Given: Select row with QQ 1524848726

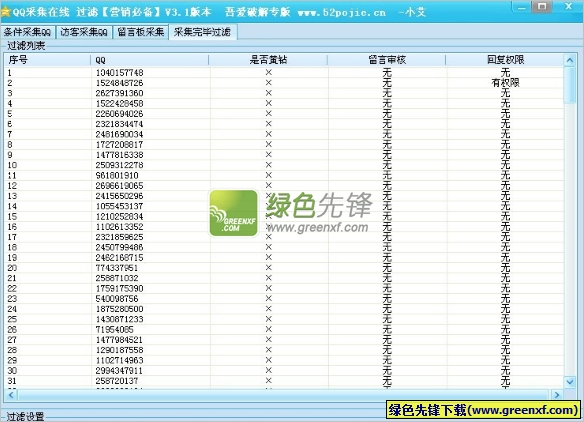Looking at the screenshot, I should 284,83.
